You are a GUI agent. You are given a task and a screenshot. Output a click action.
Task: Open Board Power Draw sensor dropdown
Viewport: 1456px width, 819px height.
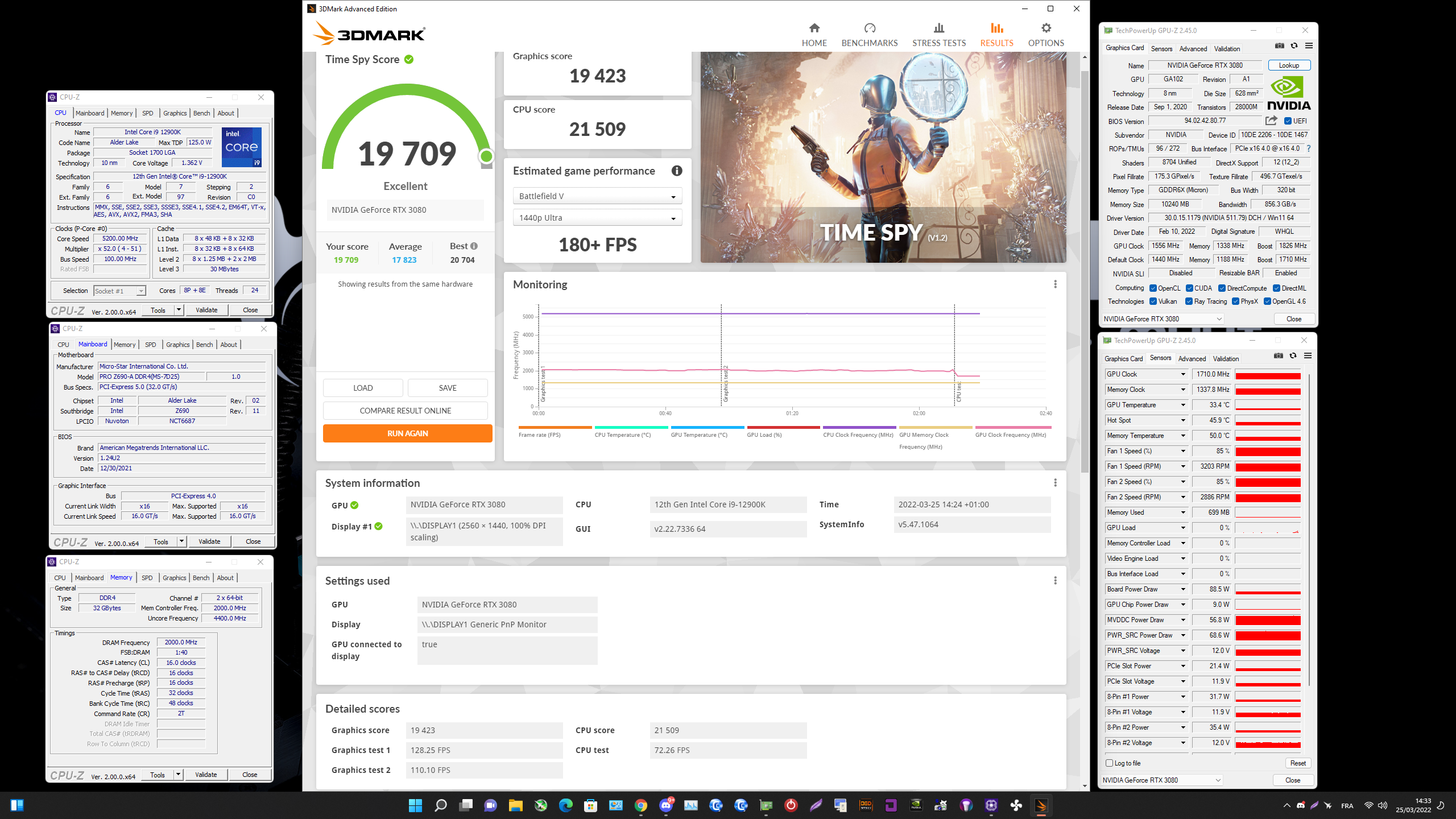(1183, 589)
